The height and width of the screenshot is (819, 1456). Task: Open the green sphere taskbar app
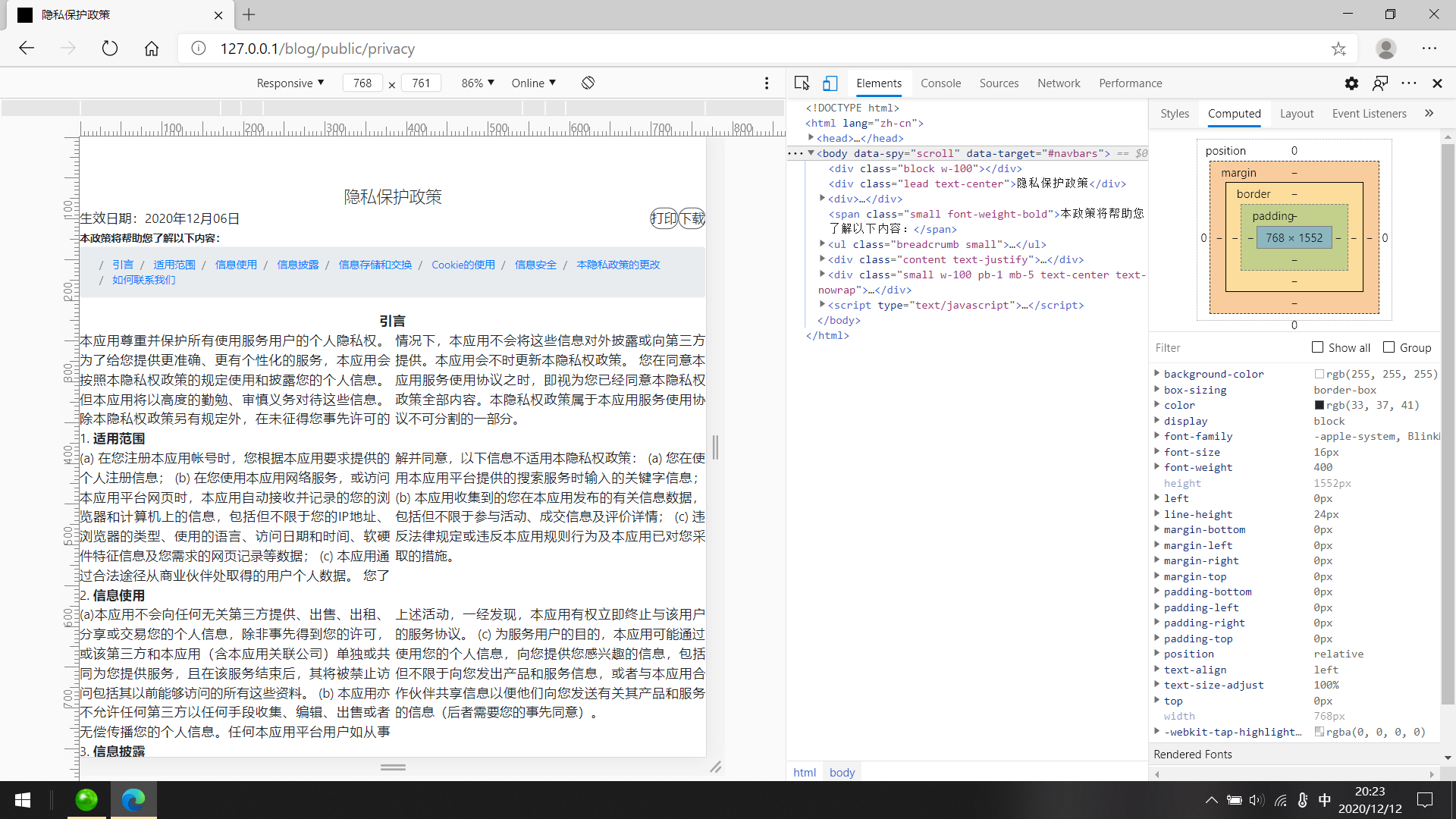[86, 800]
